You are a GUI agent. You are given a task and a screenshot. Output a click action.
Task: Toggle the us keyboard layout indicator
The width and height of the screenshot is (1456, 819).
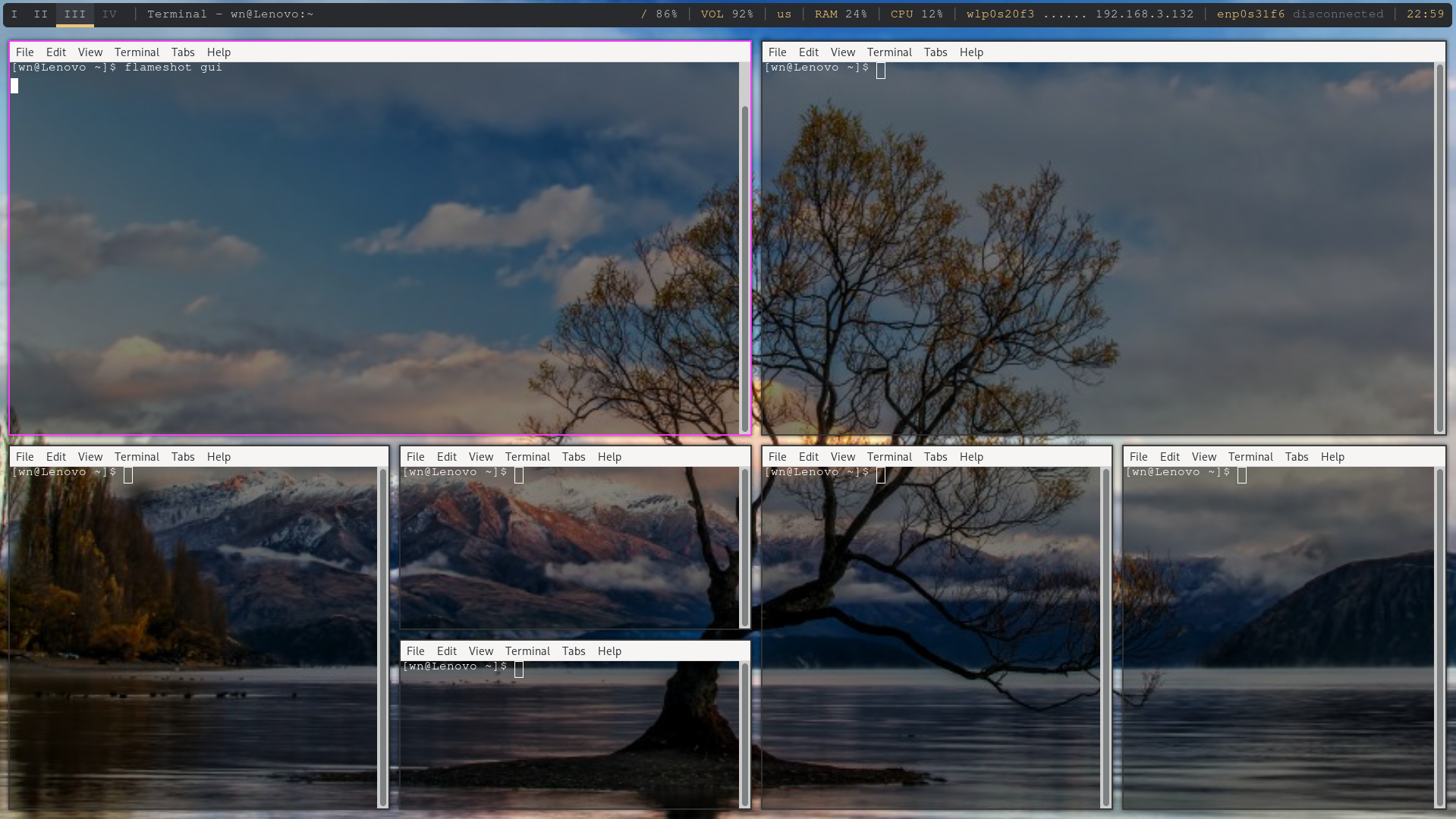pyautogui.click(x=783, y=14)
